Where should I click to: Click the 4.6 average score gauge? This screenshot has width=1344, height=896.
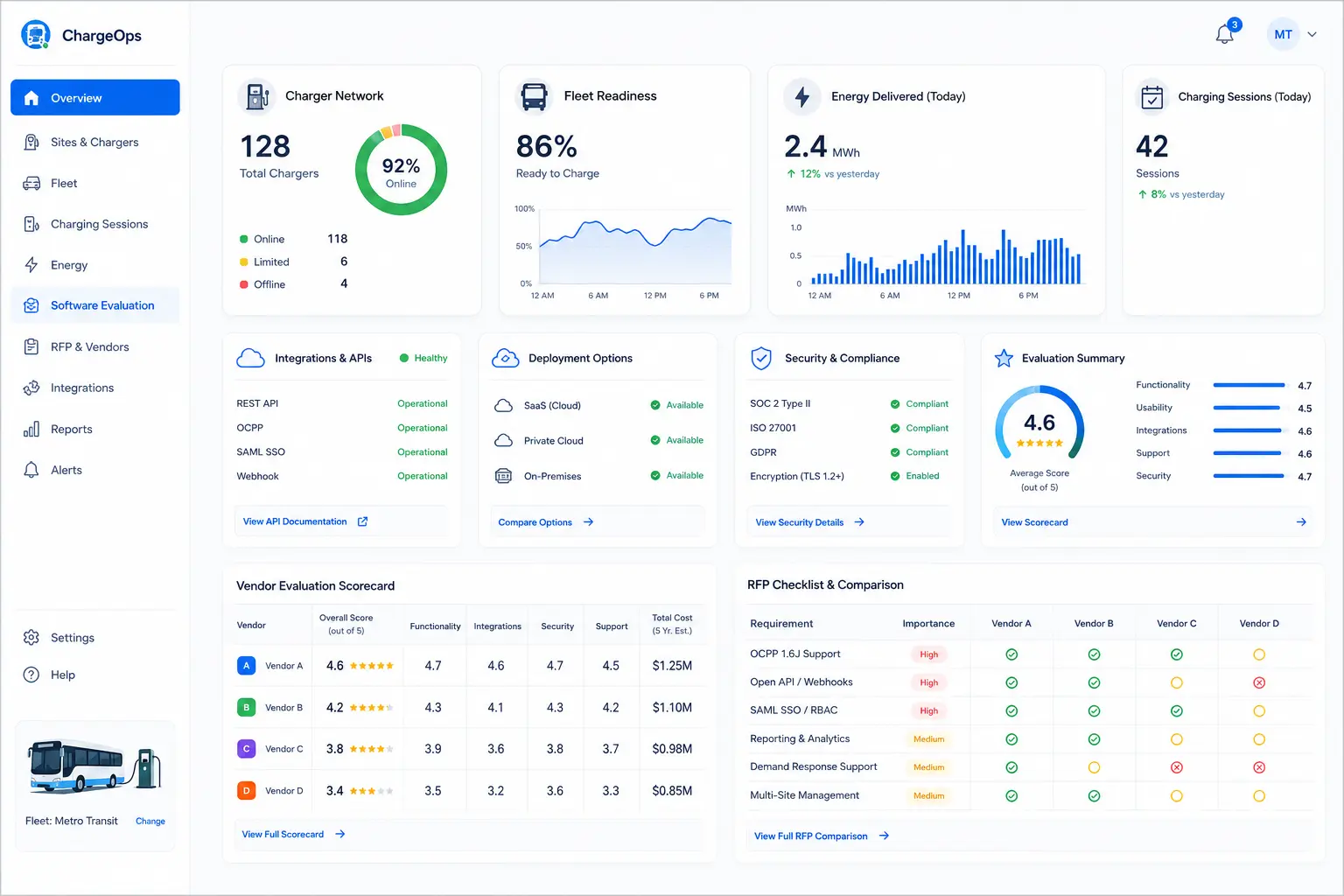pos(1039,424)
